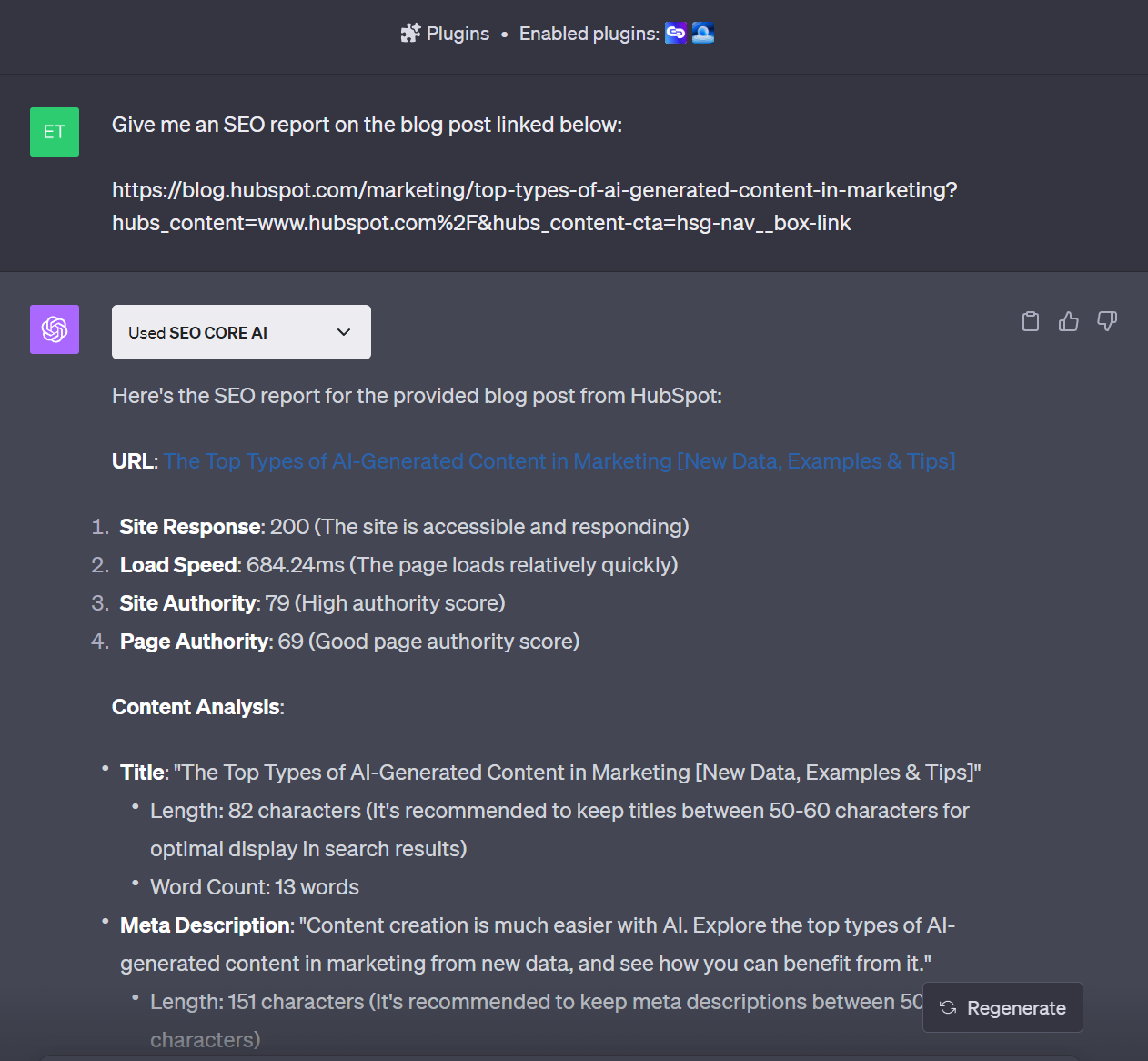Expand the Used SEO CORE AI chevron

point(344,332)
